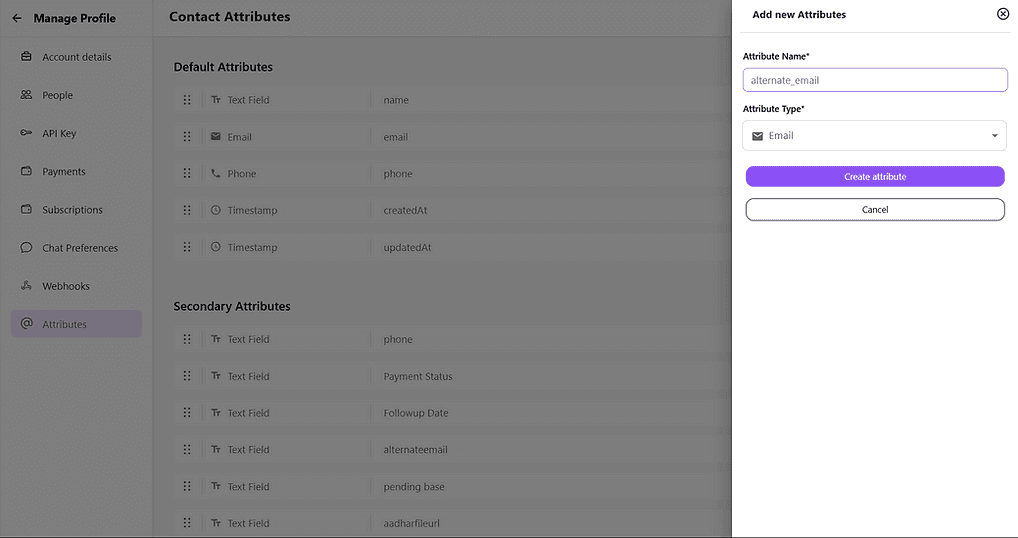The height and width of the screenshot is (538, 1018).
Task: Go to the API Key section
Action: click(59, 133)
